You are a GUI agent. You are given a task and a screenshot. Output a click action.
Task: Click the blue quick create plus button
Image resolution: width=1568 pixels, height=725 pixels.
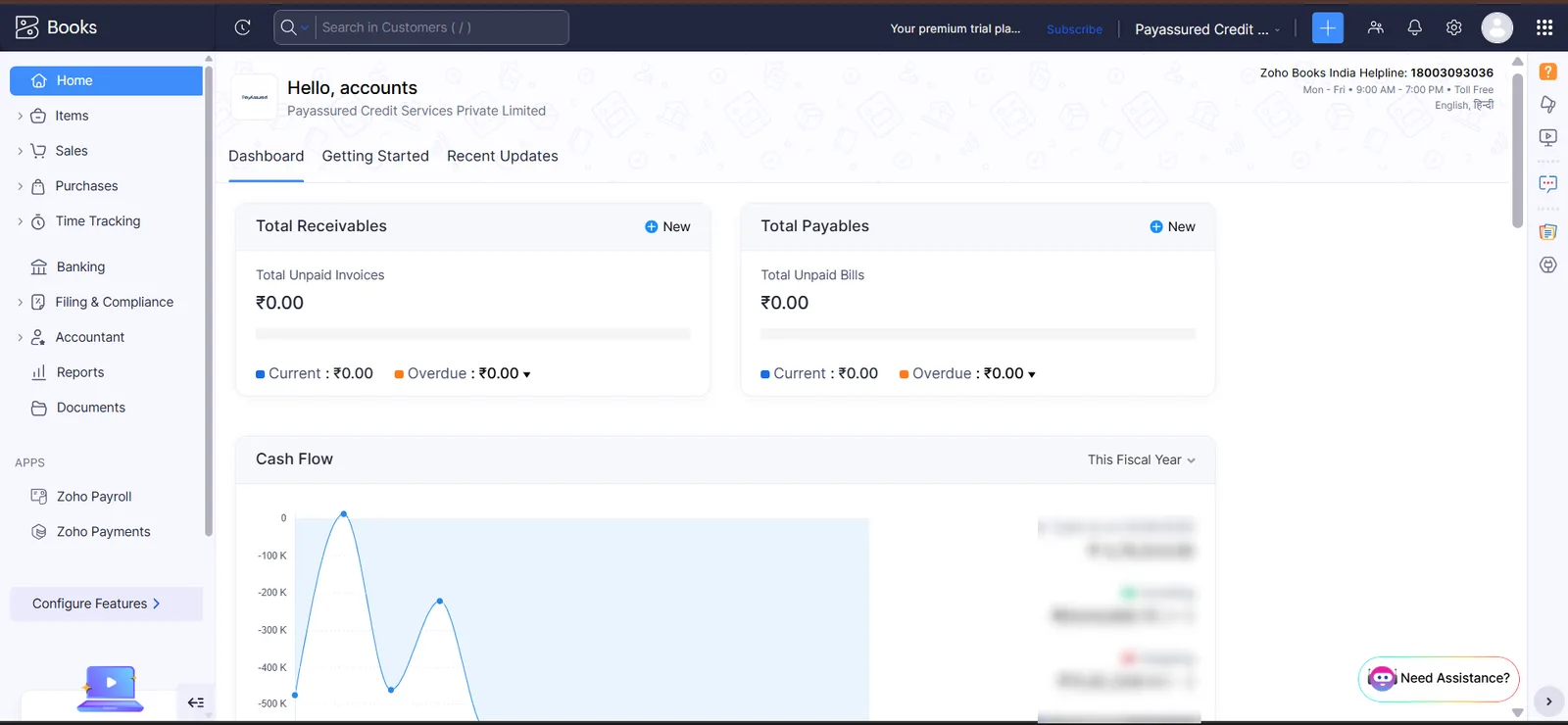(1328, 27)
